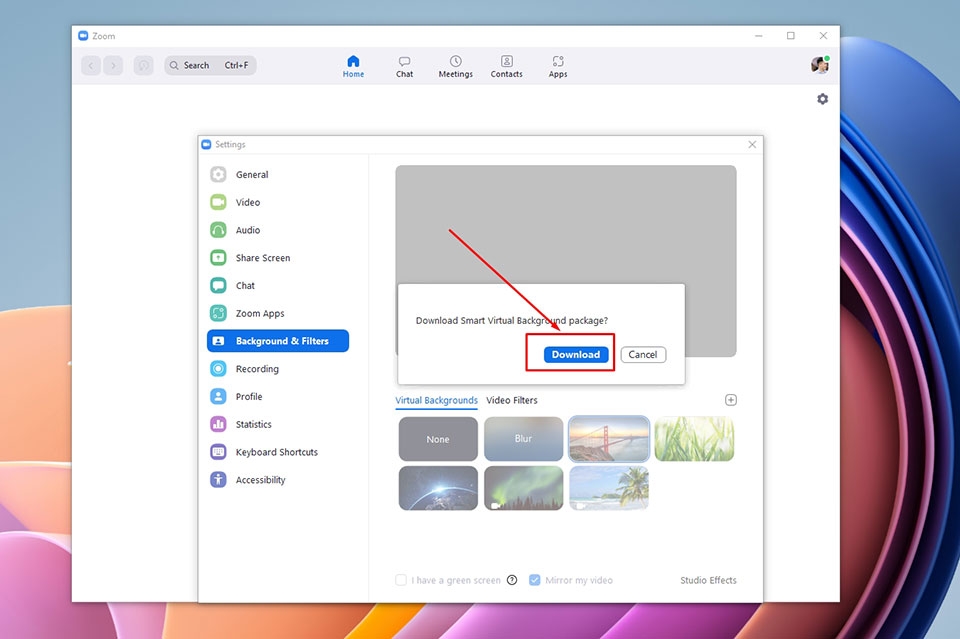The height and width of the screenshot is (639, 960).
Task: Pick northern lights aurora background
Action: pyautogui.click(x=523, y=488)
